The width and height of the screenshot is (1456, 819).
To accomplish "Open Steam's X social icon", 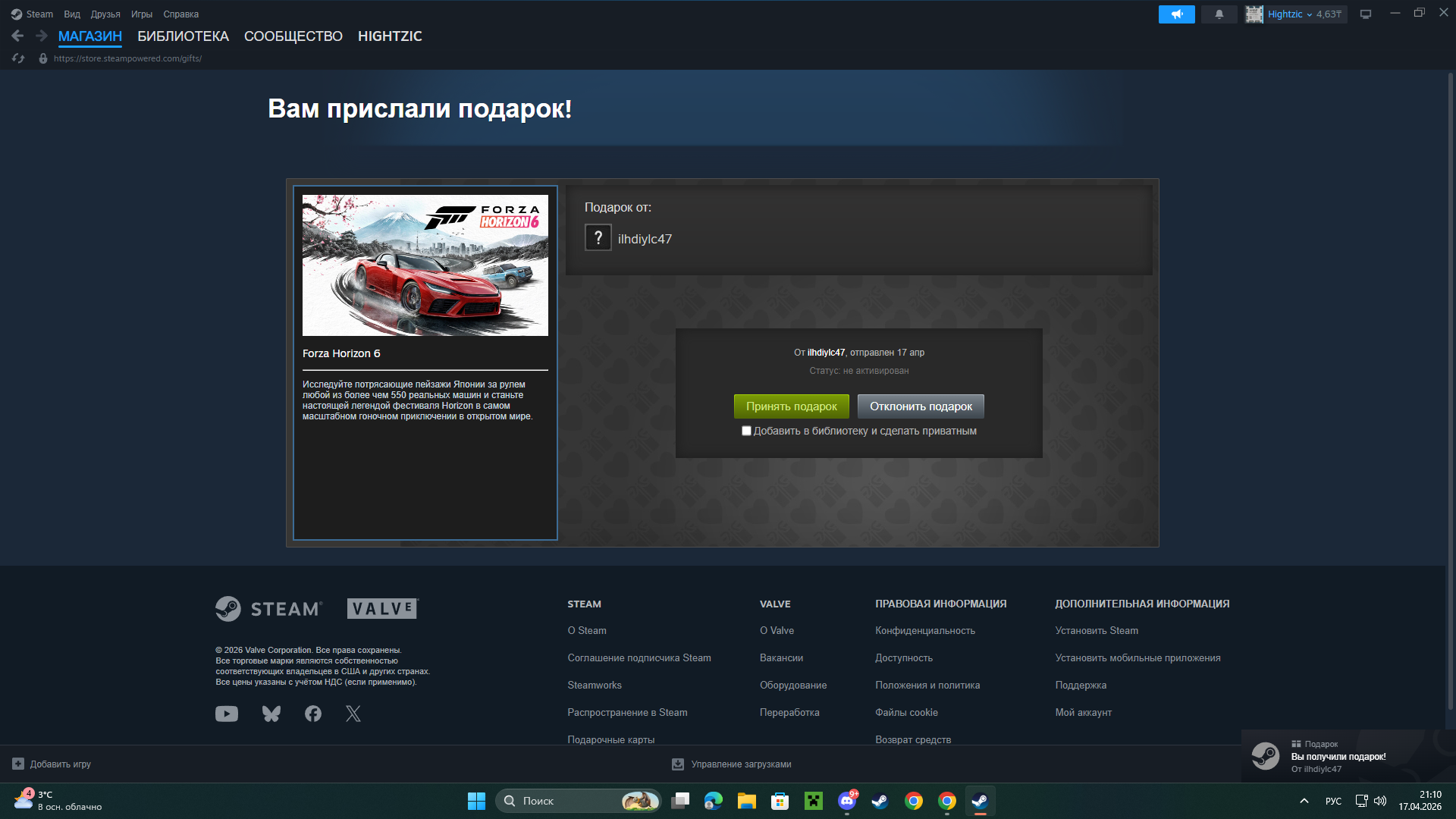I will point(353,714).
